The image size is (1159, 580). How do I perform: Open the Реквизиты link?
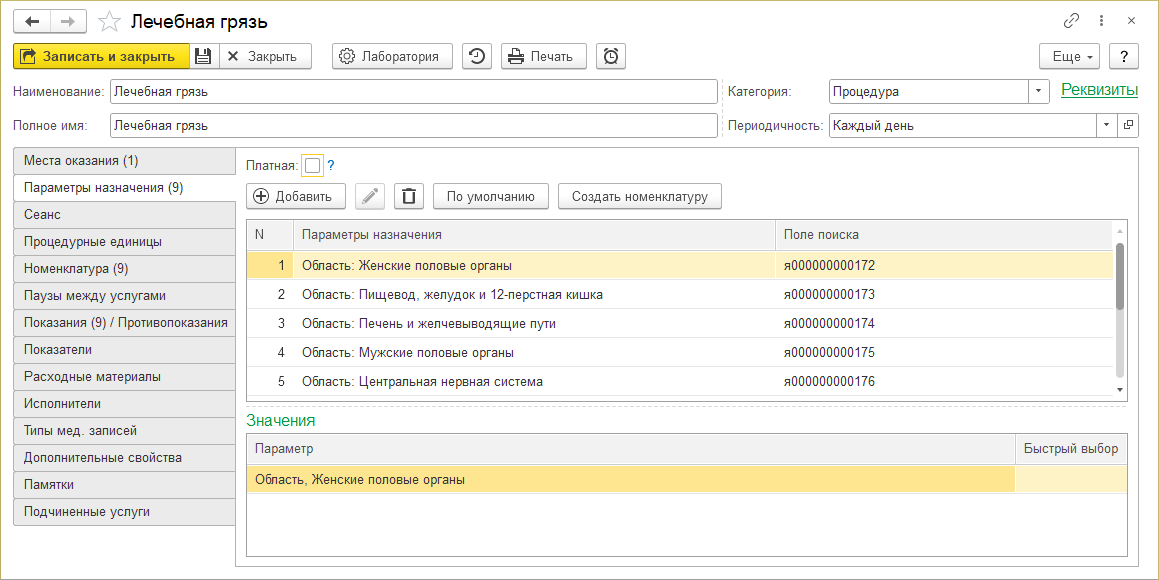(1099, 90)
